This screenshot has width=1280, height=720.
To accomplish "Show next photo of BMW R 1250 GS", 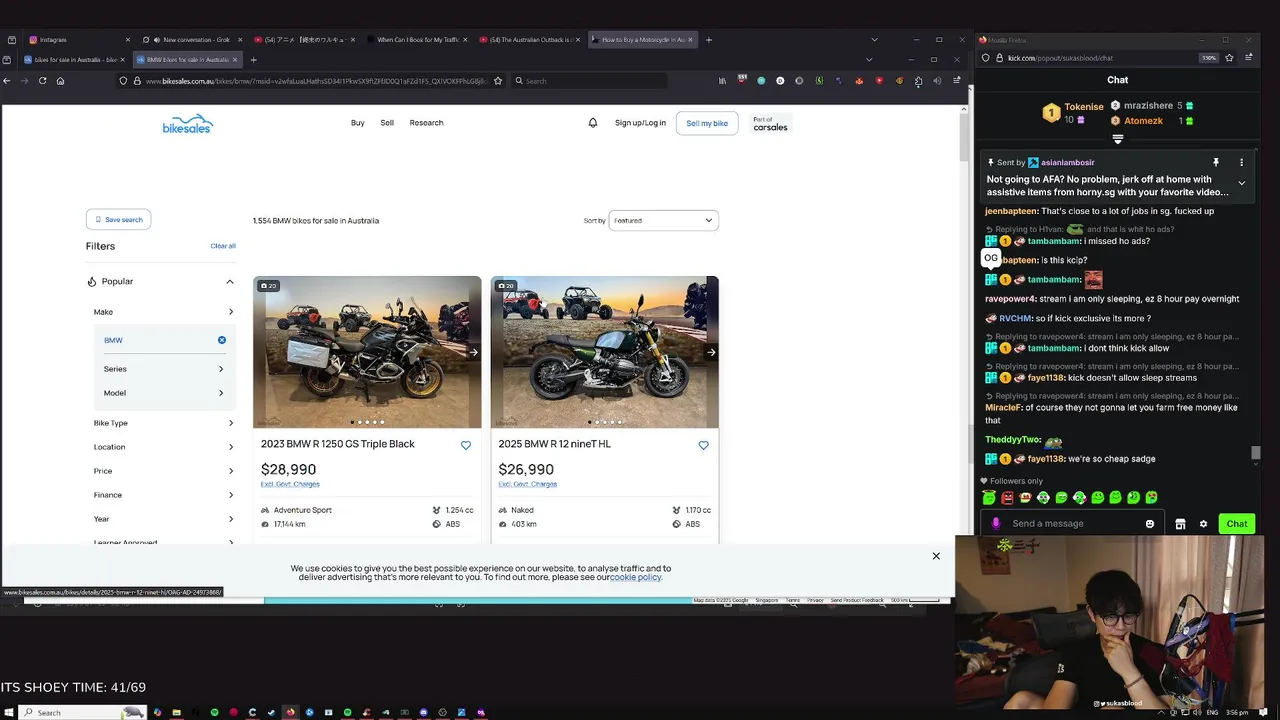I will coord(473,352).
